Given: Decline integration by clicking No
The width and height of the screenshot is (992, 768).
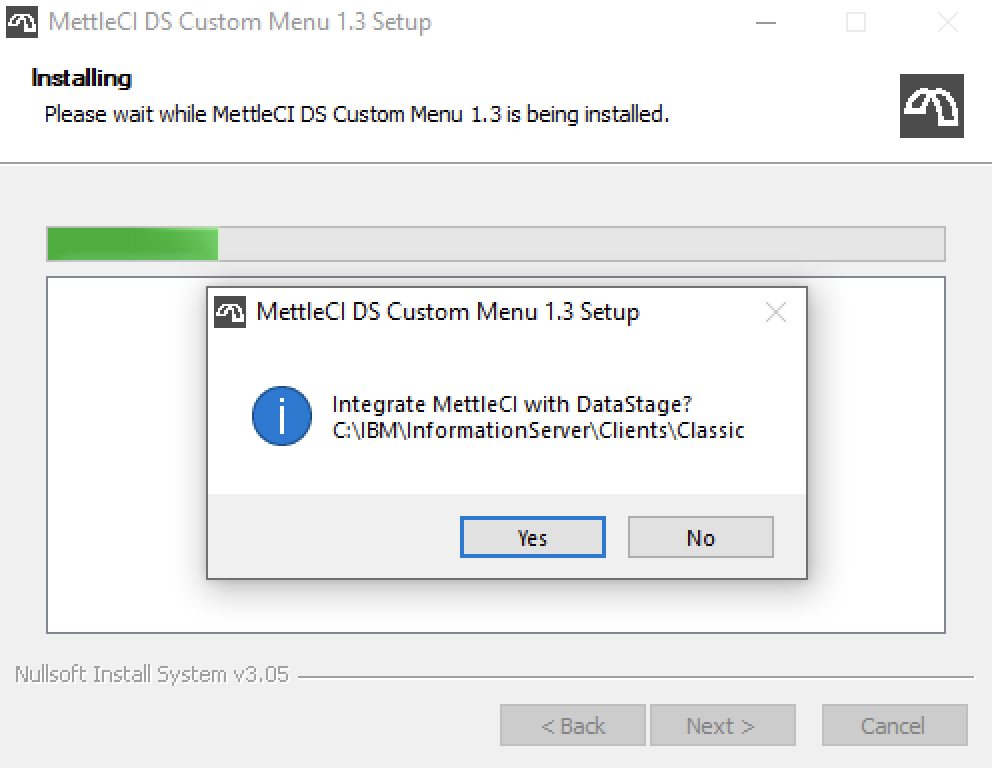Looking at the screenshot, I should (x=700, y=537).
